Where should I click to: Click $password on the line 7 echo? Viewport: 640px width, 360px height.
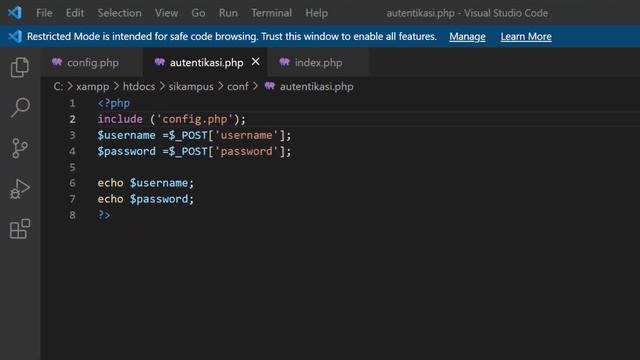[x=159, y=199]
